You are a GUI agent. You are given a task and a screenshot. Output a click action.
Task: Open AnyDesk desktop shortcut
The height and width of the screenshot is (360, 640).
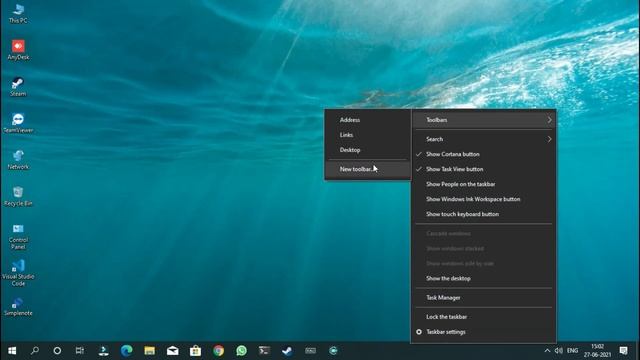[18, 50]
